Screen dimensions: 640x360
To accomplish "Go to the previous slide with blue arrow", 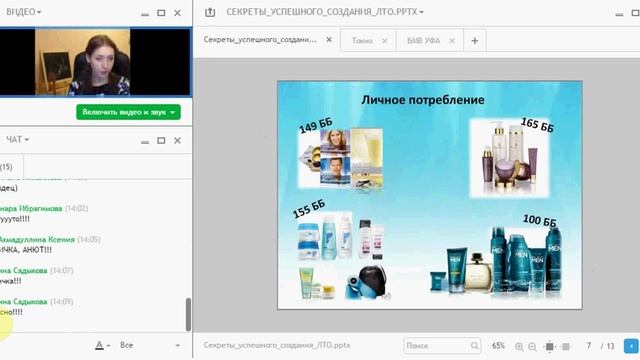I will coord(631,346).
